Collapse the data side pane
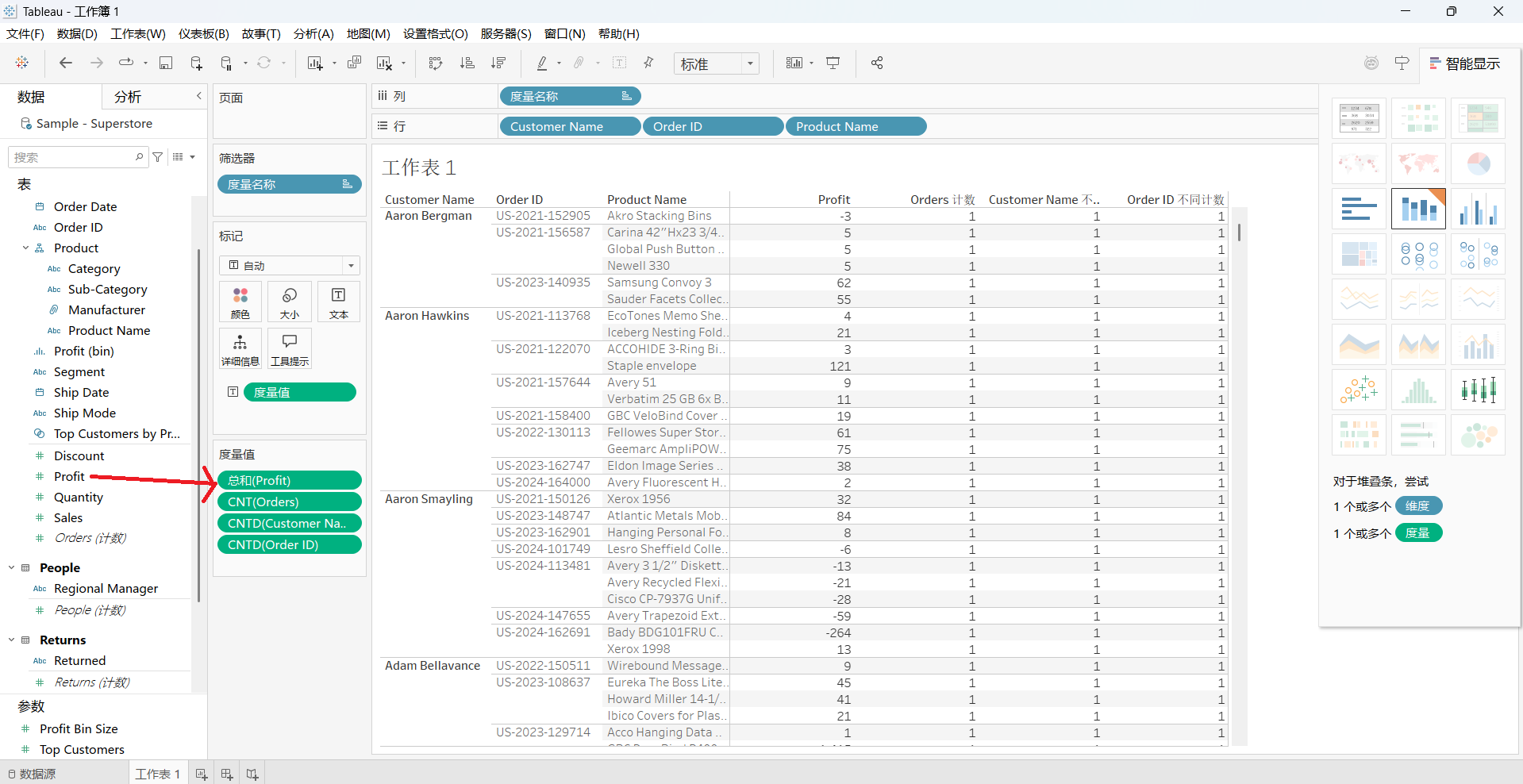The image size is (1523, 784). [x=198, y=96]
